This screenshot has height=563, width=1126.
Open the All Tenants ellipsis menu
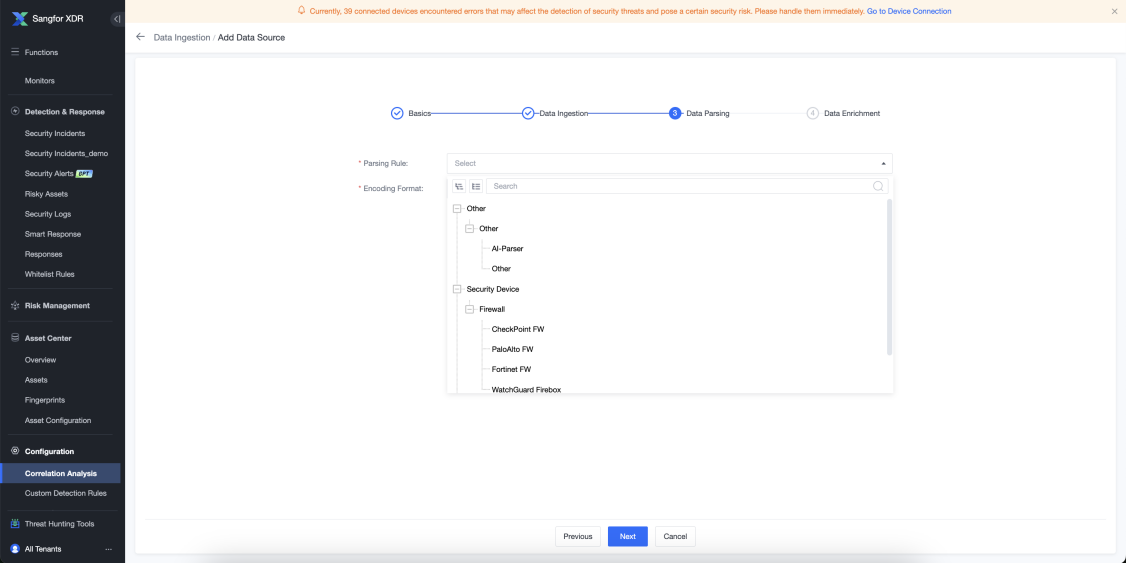coord(108,549)
